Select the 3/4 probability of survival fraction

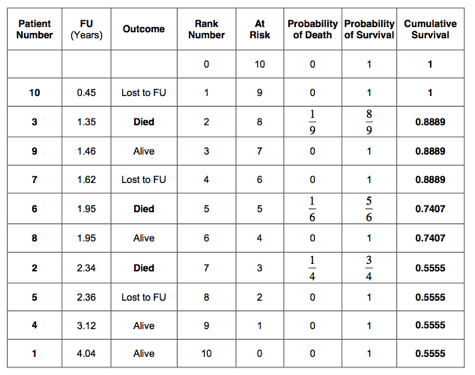click(369, 268)
